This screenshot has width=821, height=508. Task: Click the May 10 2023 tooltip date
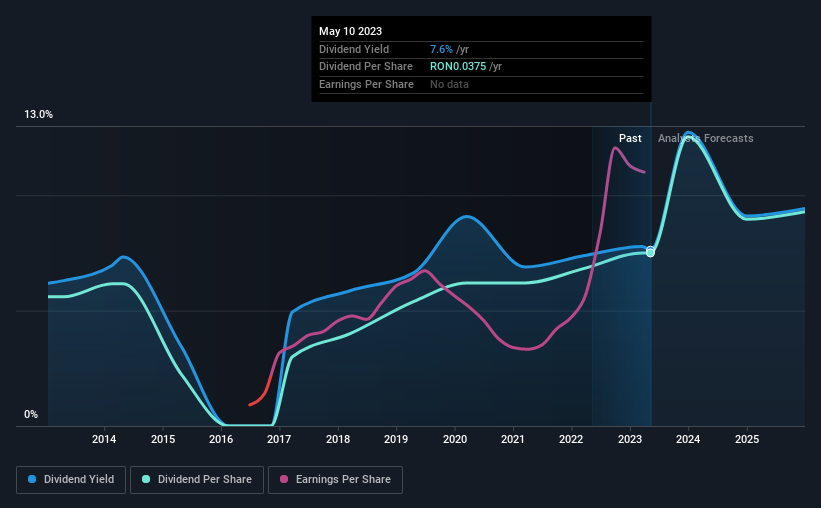coord(350,31)
